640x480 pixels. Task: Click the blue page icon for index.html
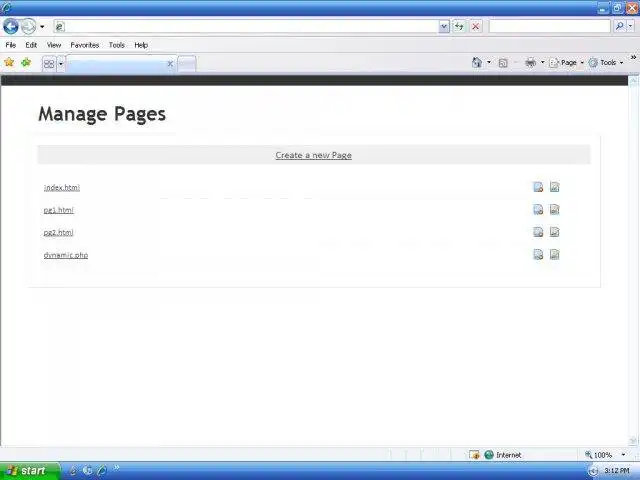click(538, 187)
